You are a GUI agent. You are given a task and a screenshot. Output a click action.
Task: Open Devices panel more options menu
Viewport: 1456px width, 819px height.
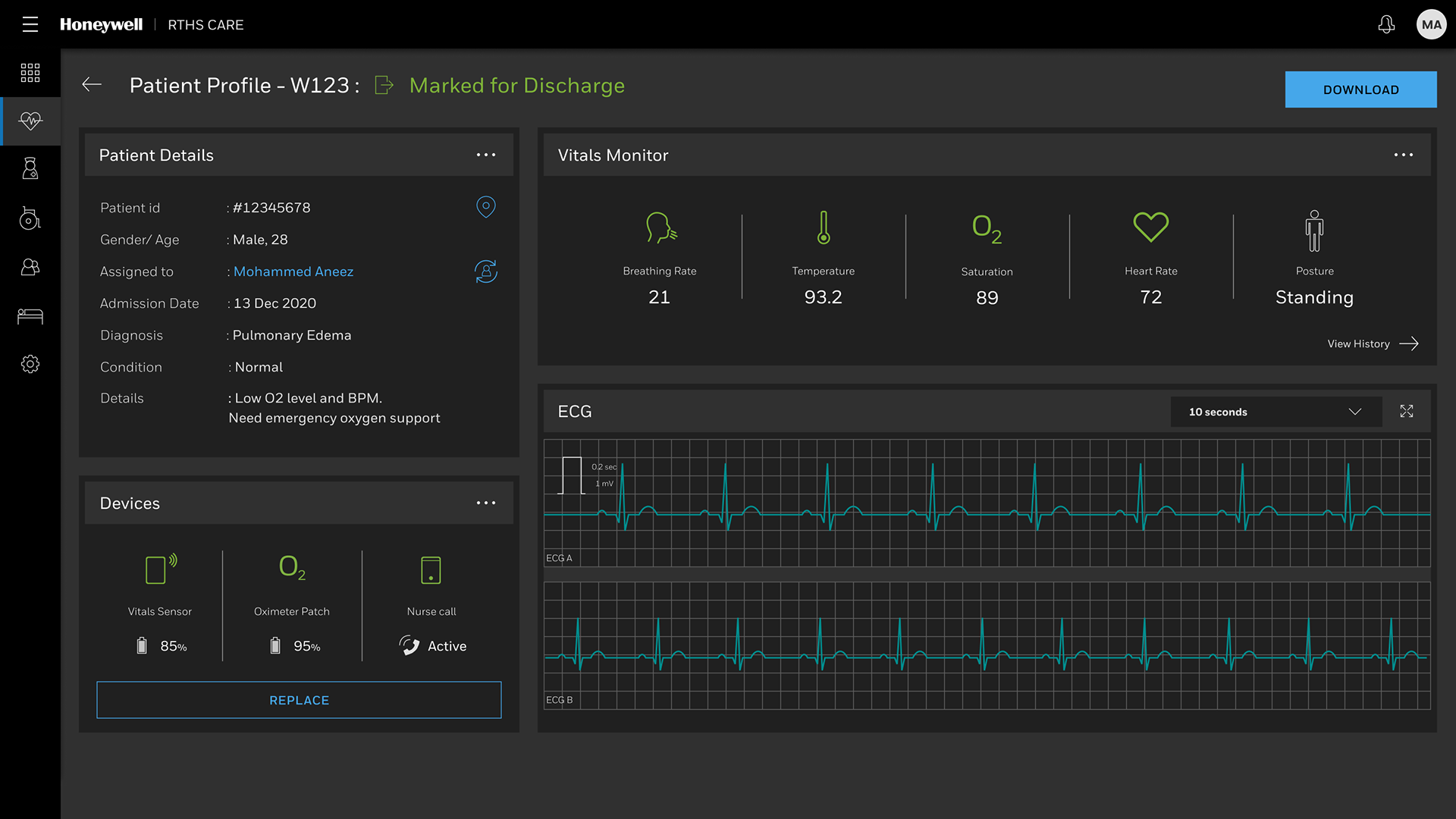tap(485, 503)
